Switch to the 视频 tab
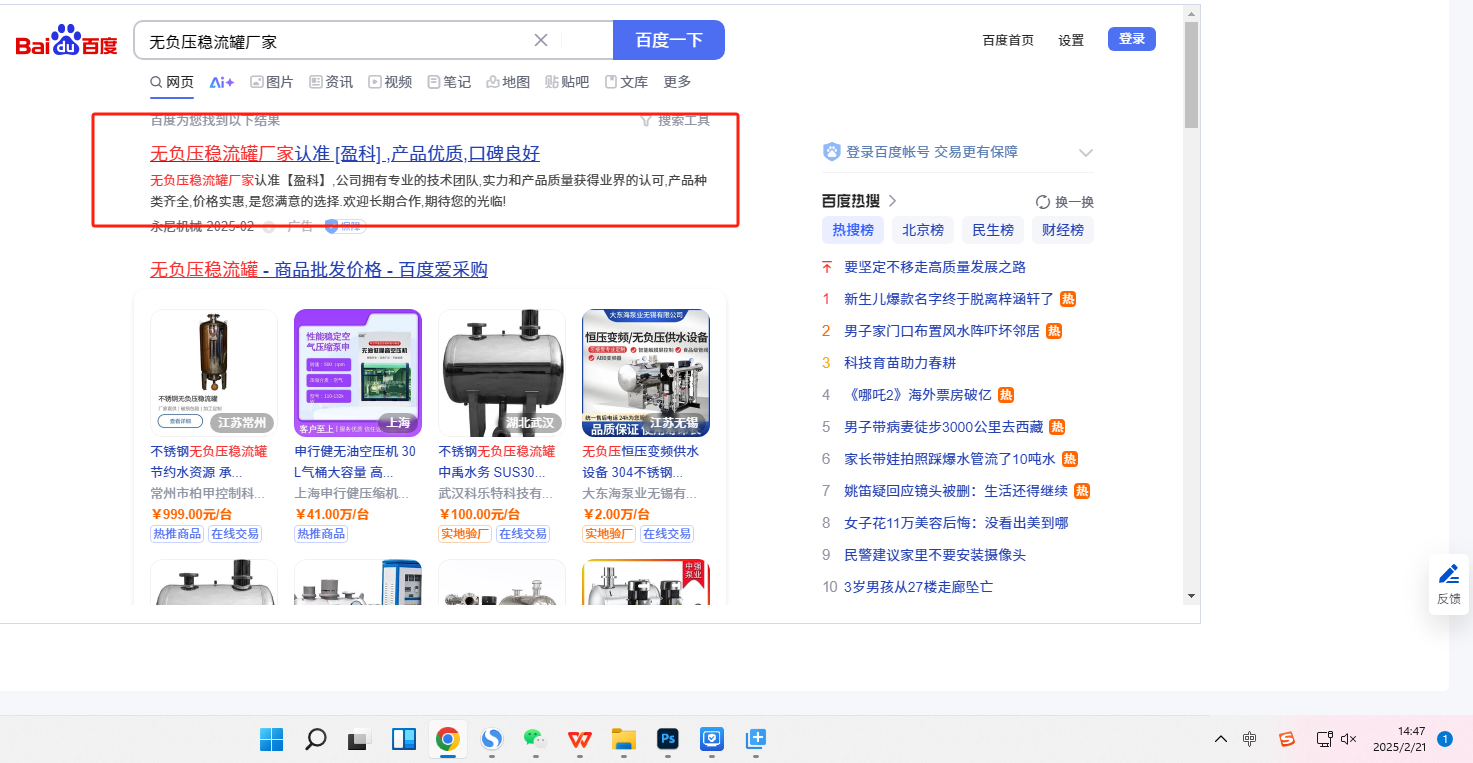The image size is (1473, 763). click(x=390, y=82)
